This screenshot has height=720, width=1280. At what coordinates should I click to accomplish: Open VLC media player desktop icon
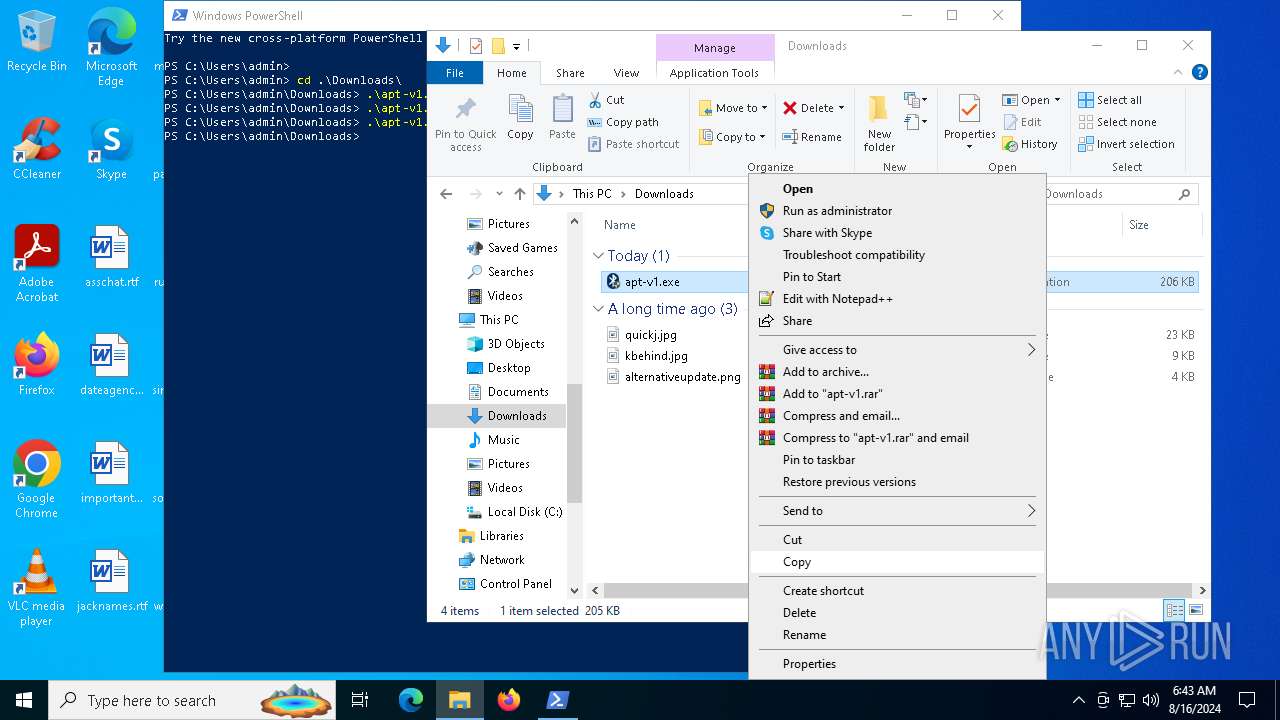tap(36, 588)
